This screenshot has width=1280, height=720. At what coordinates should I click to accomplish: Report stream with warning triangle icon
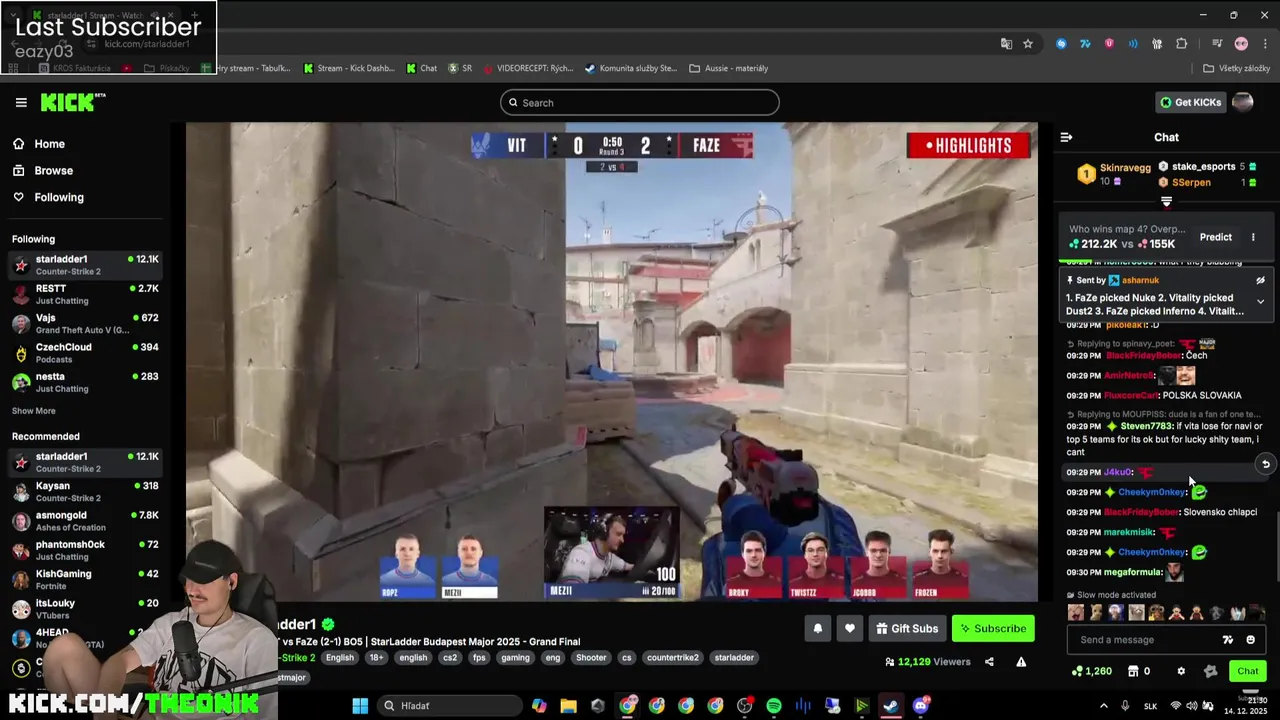coord(1021,662)
